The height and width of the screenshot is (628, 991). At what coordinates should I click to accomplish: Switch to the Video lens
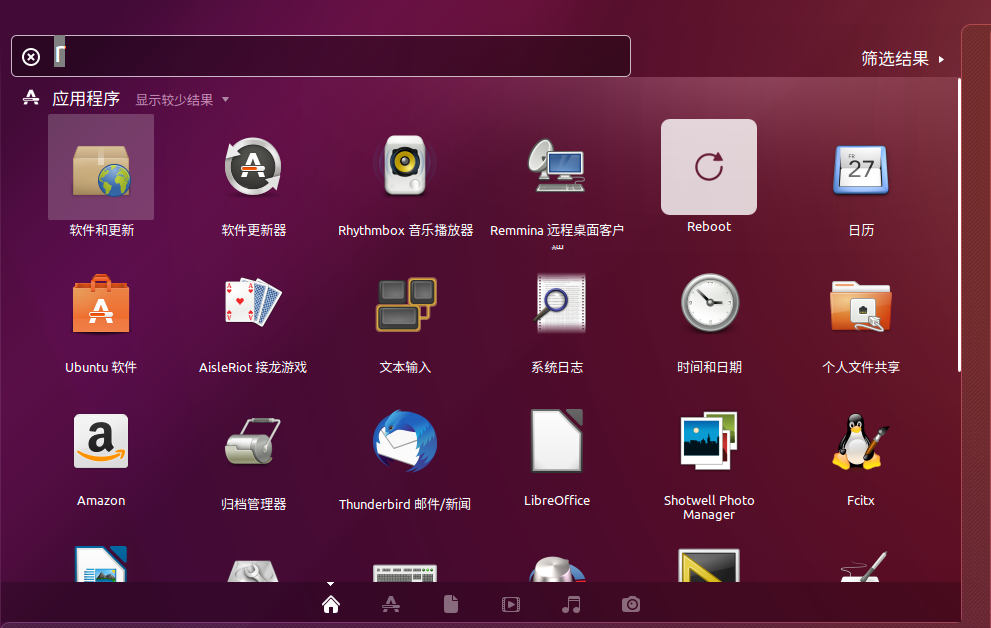point(511,604)
